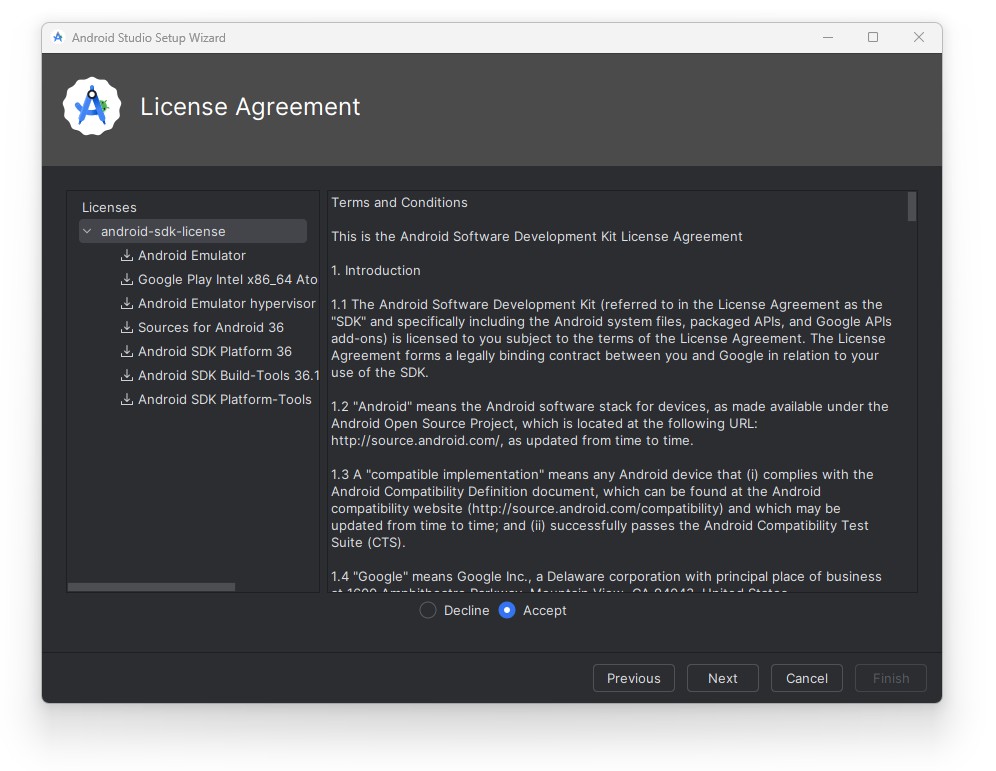
Task: Click the horizontal scrollbar under Licenses list
Action: (151, 587)
